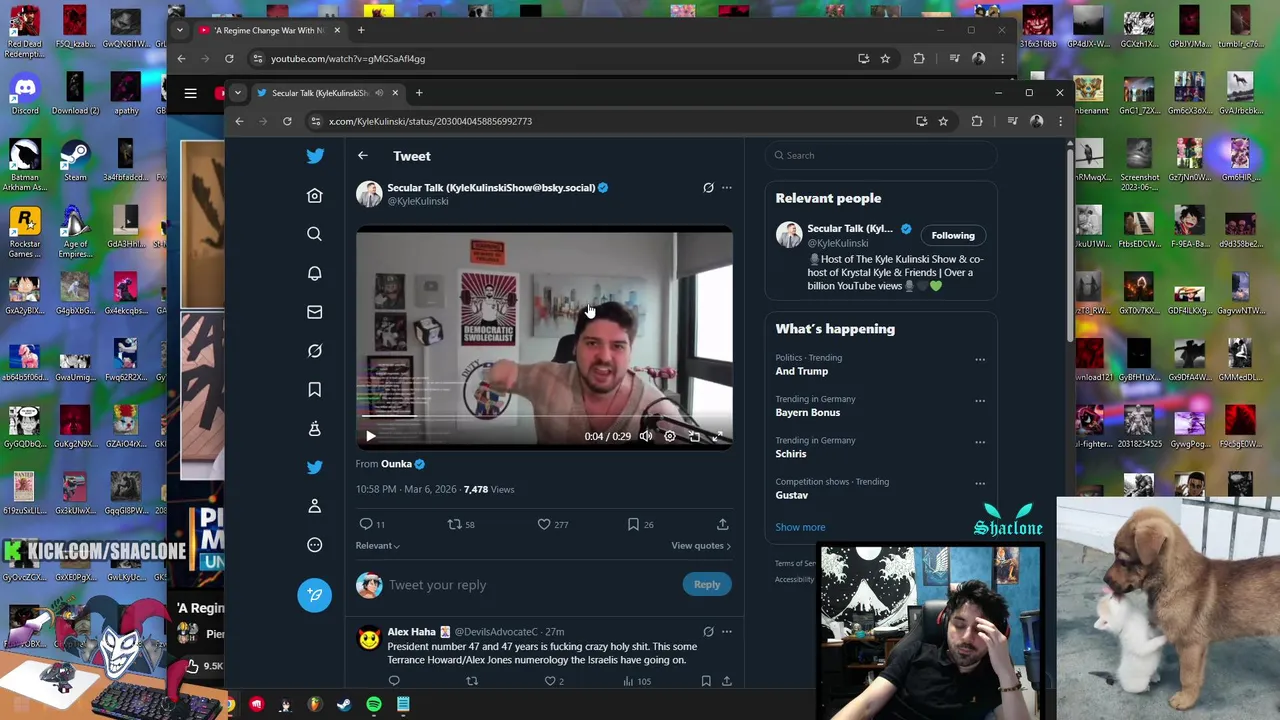This screenshot has height=720, width=1280.
Task: Open new tab in front browser window
Action: 419,93
